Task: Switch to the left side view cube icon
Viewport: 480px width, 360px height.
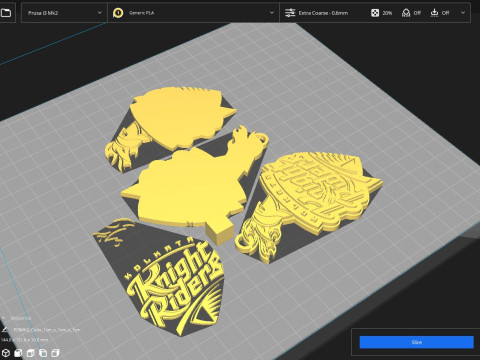Action: coord(43,352)
